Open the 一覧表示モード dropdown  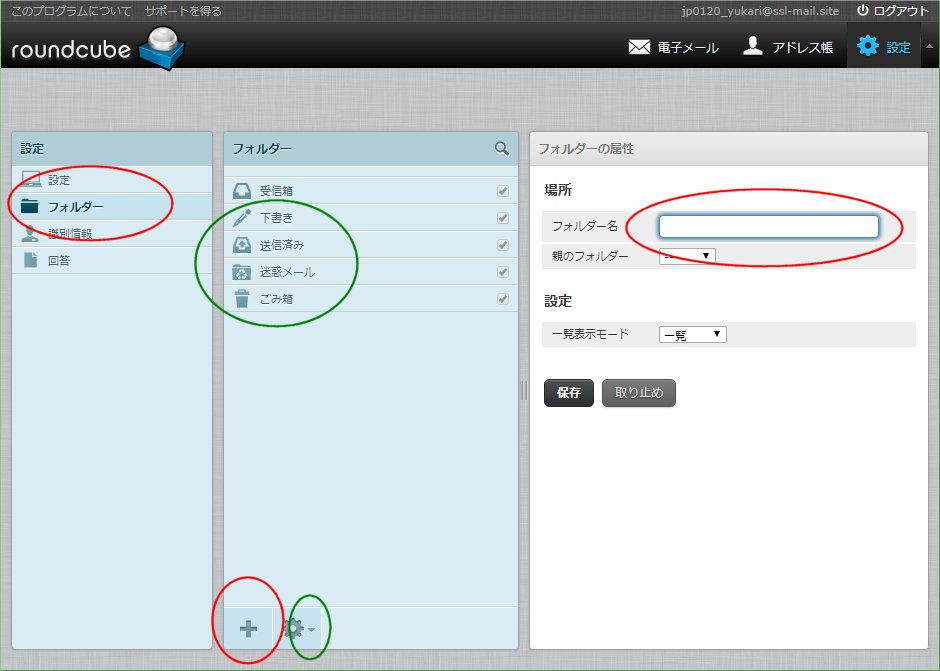(692, 334)
